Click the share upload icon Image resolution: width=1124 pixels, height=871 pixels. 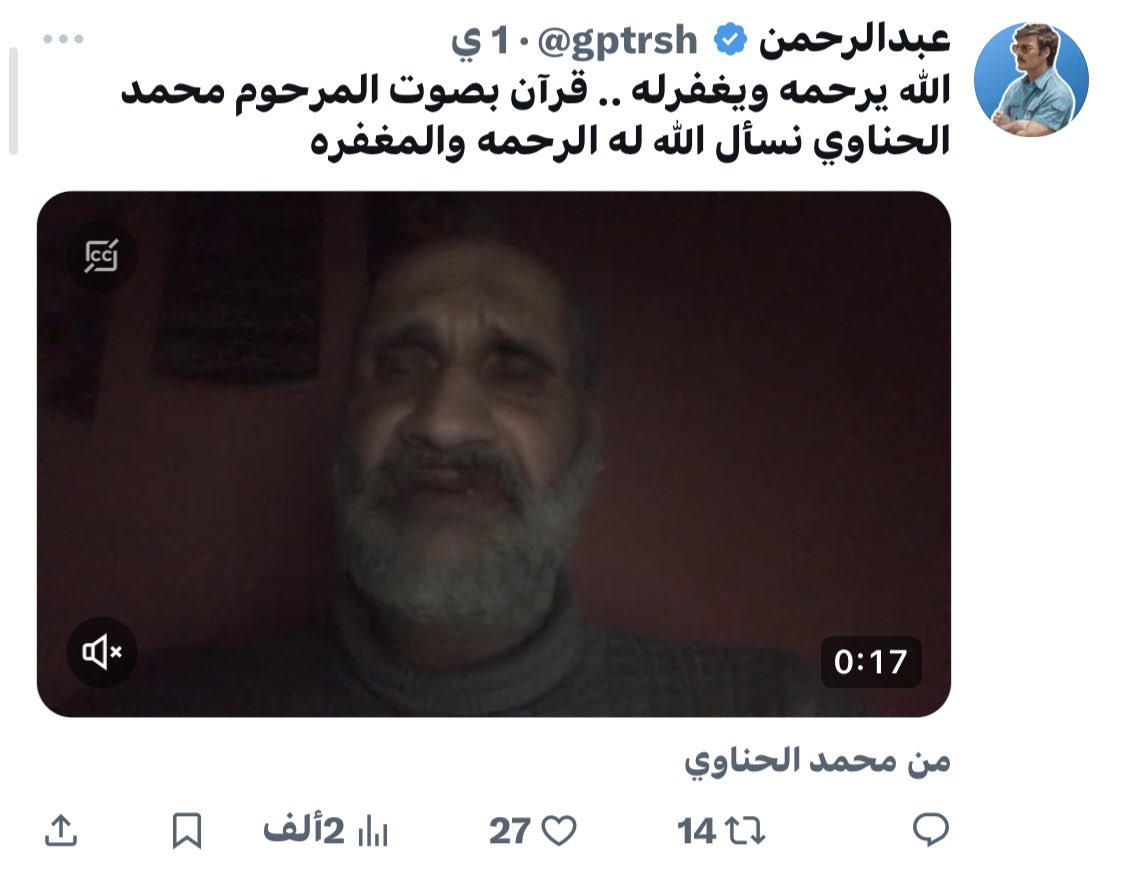[x=61, y=831]
